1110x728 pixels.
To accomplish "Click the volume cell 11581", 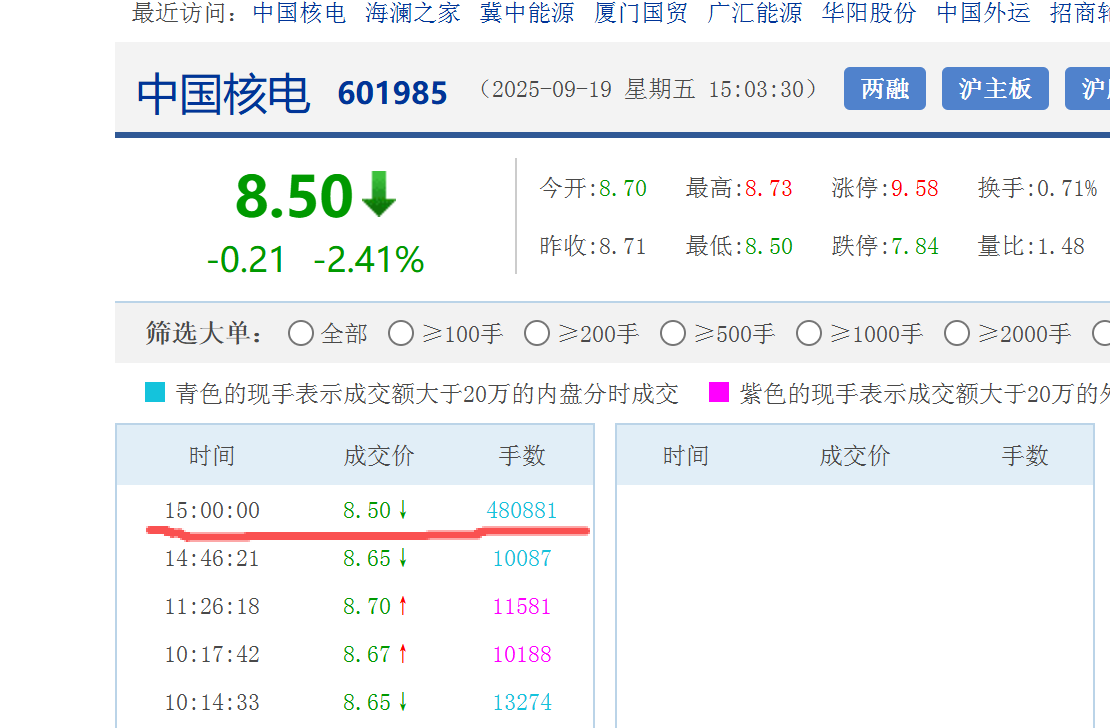I will 522,607.
